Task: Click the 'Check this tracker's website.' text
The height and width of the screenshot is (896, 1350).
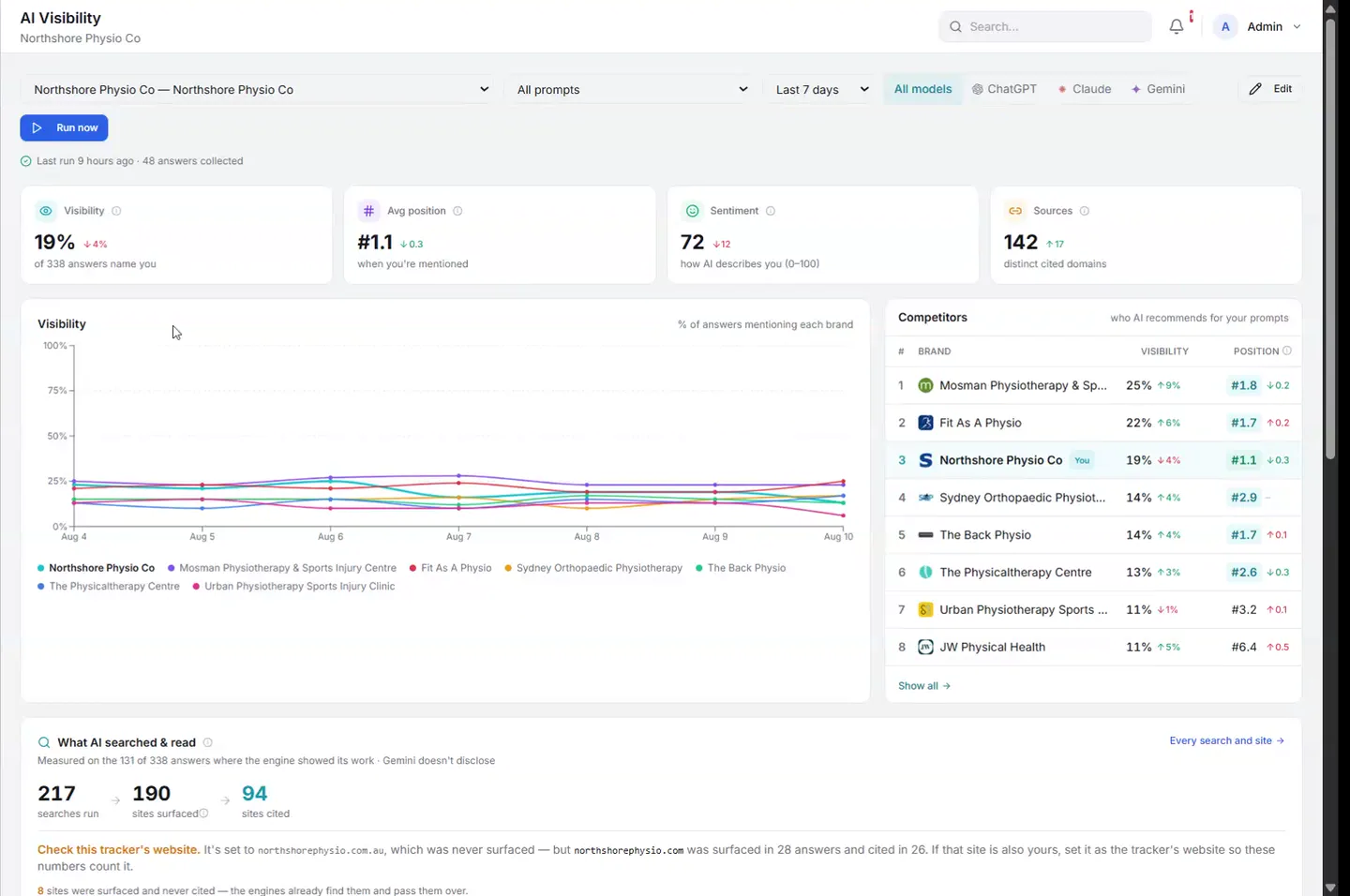Action: coord(118,850)
